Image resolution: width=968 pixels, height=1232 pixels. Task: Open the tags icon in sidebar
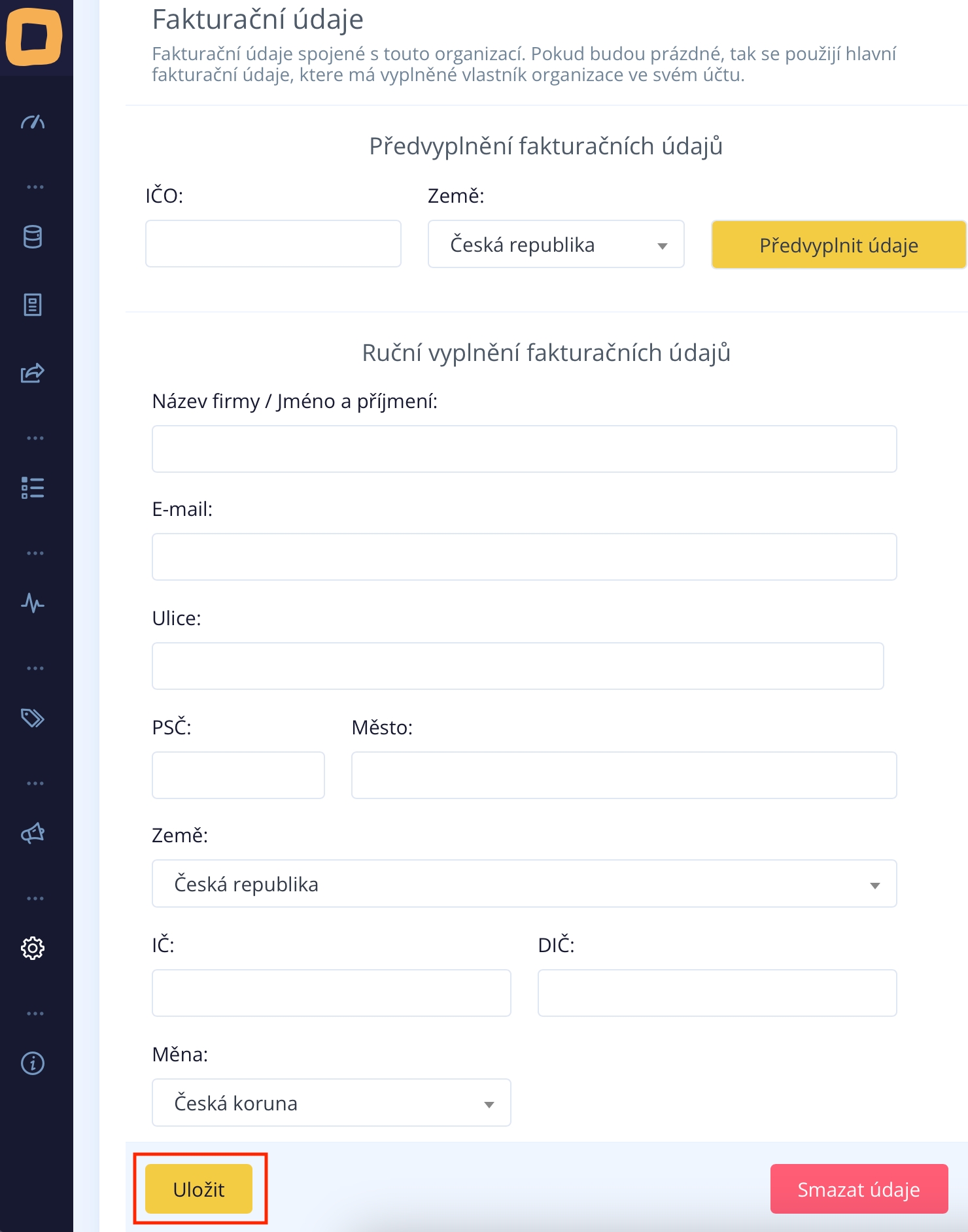pos(33,718)
